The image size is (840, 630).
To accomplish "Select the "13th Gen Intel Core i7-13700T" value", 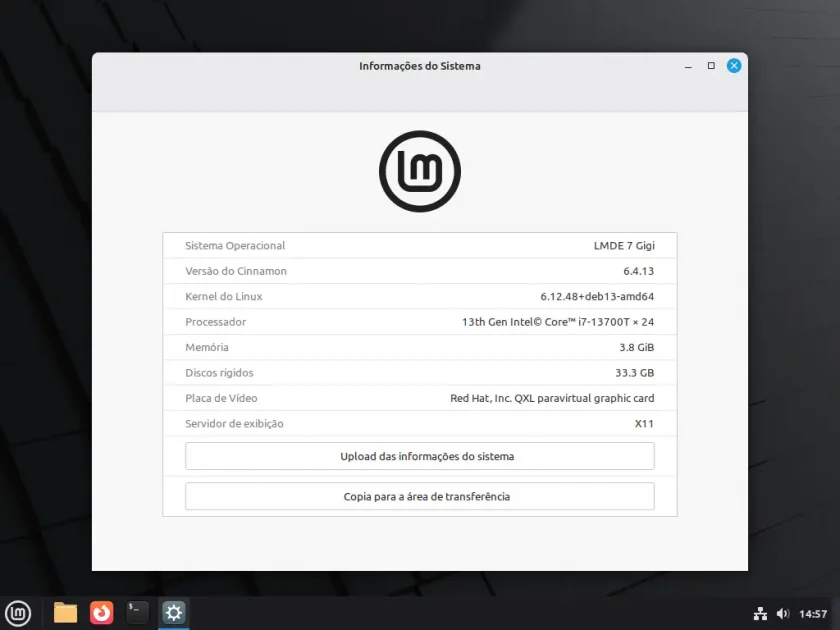I will 558,322.
